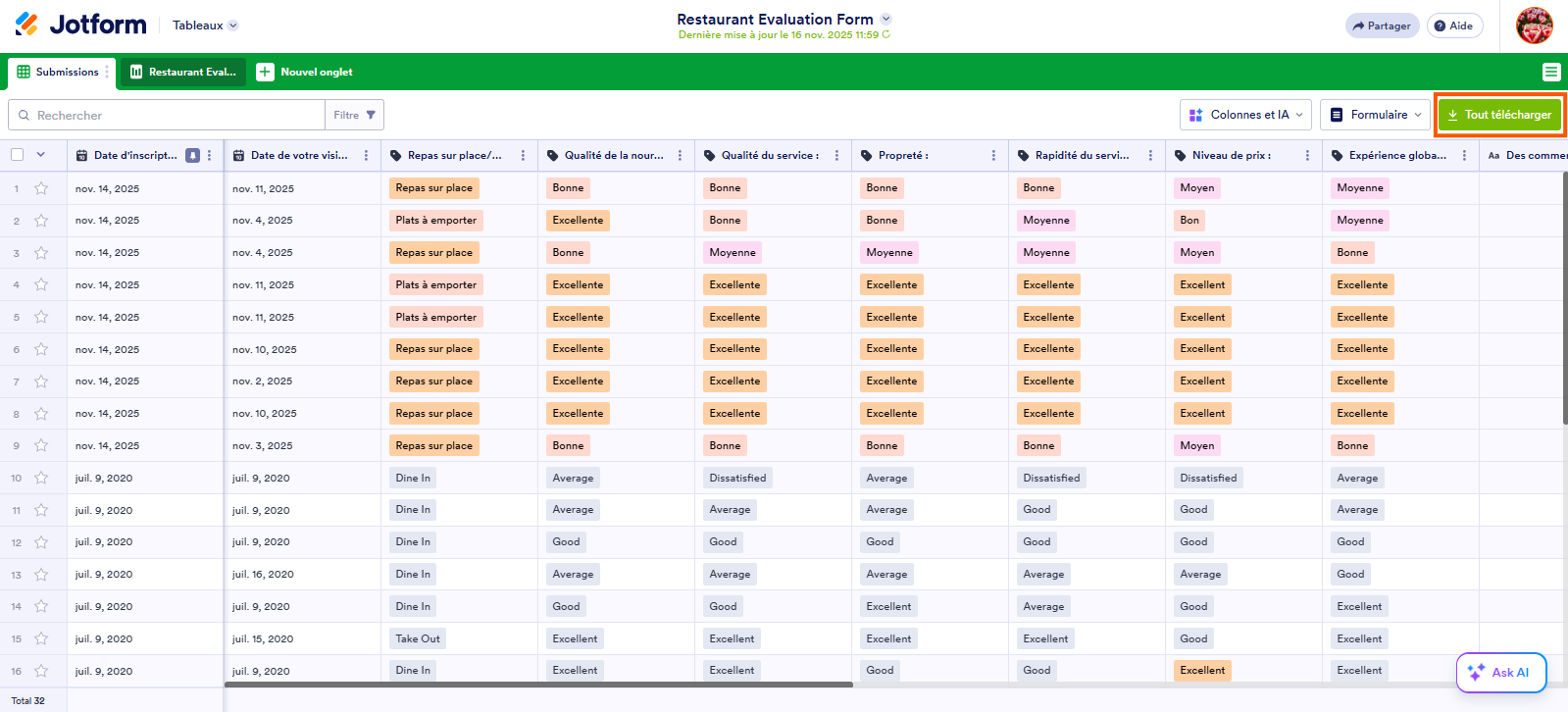
Task: Open Date de votre visite column menu
Action: [x=366, y=156]
